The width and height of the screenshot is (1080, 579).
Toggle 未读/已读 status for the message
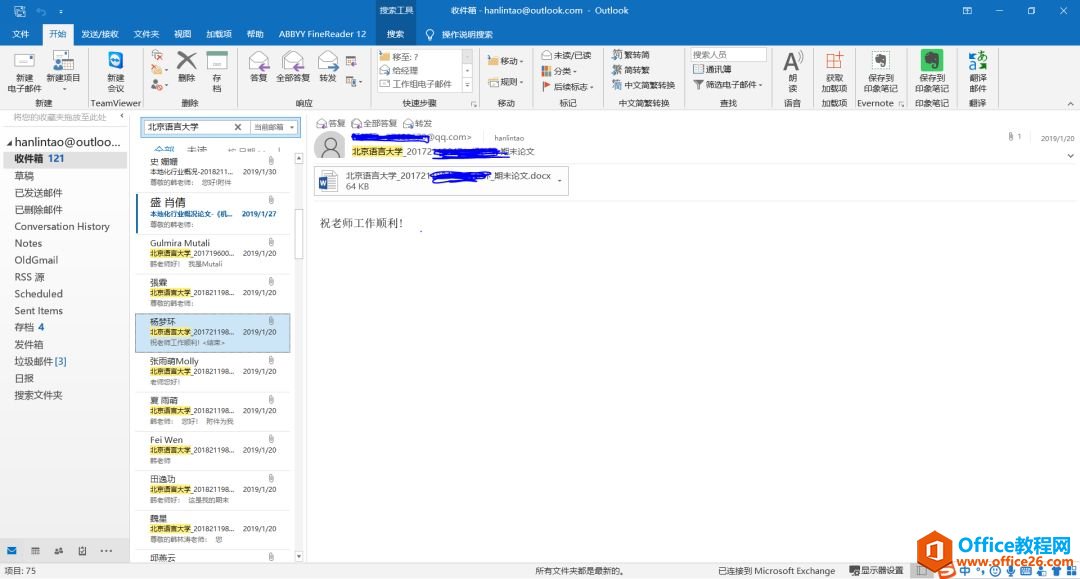tap(569, 54)
